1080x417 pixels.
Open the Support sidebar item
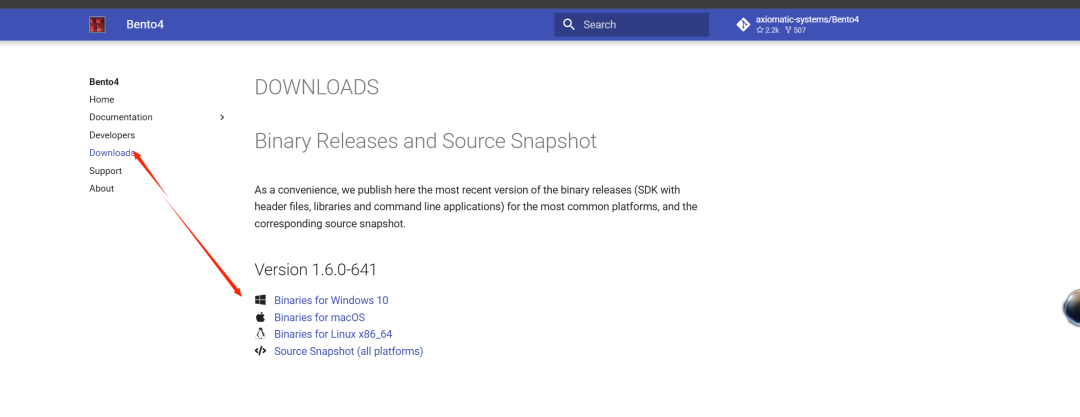pos(105,171)
